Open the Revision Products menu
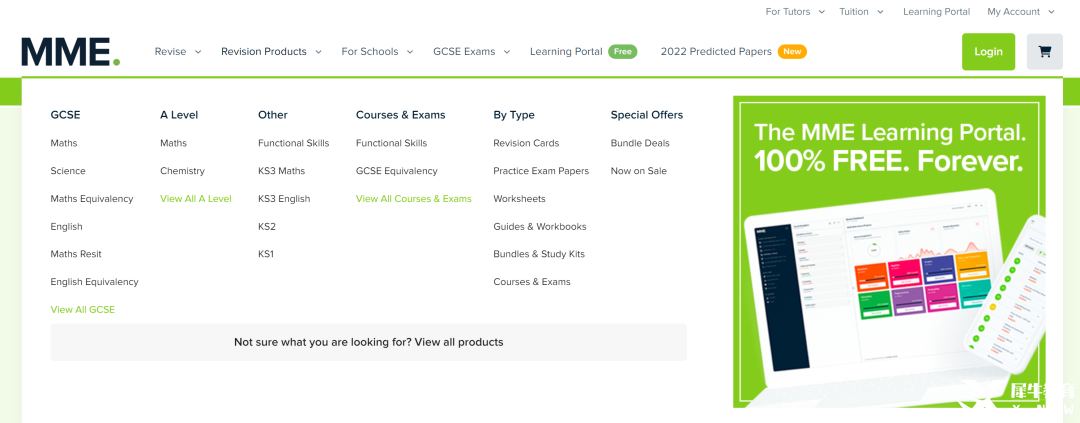Viewport: 1080px width, 423px height. 264,52
